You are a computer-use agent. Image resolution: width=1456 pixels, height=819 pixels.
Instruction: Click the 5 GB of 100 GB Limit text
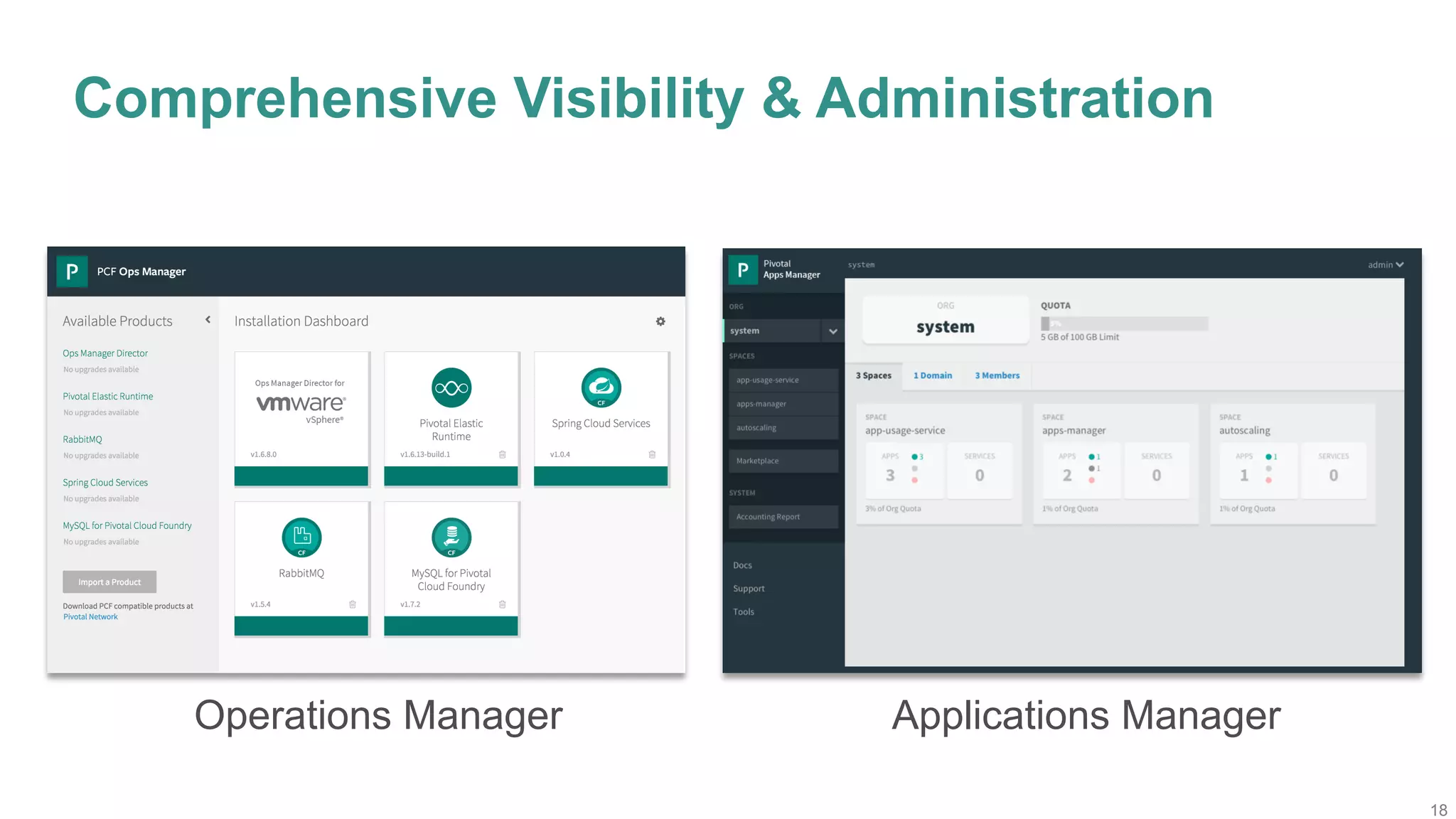click(x=1080, y=337)
